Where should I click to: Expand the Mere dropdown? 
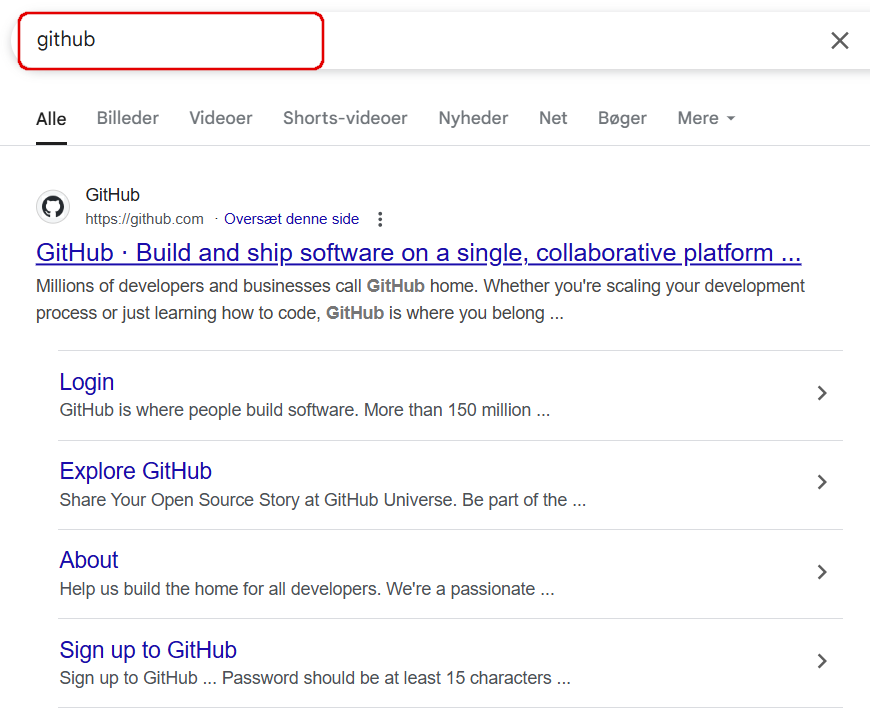[706, 118]
